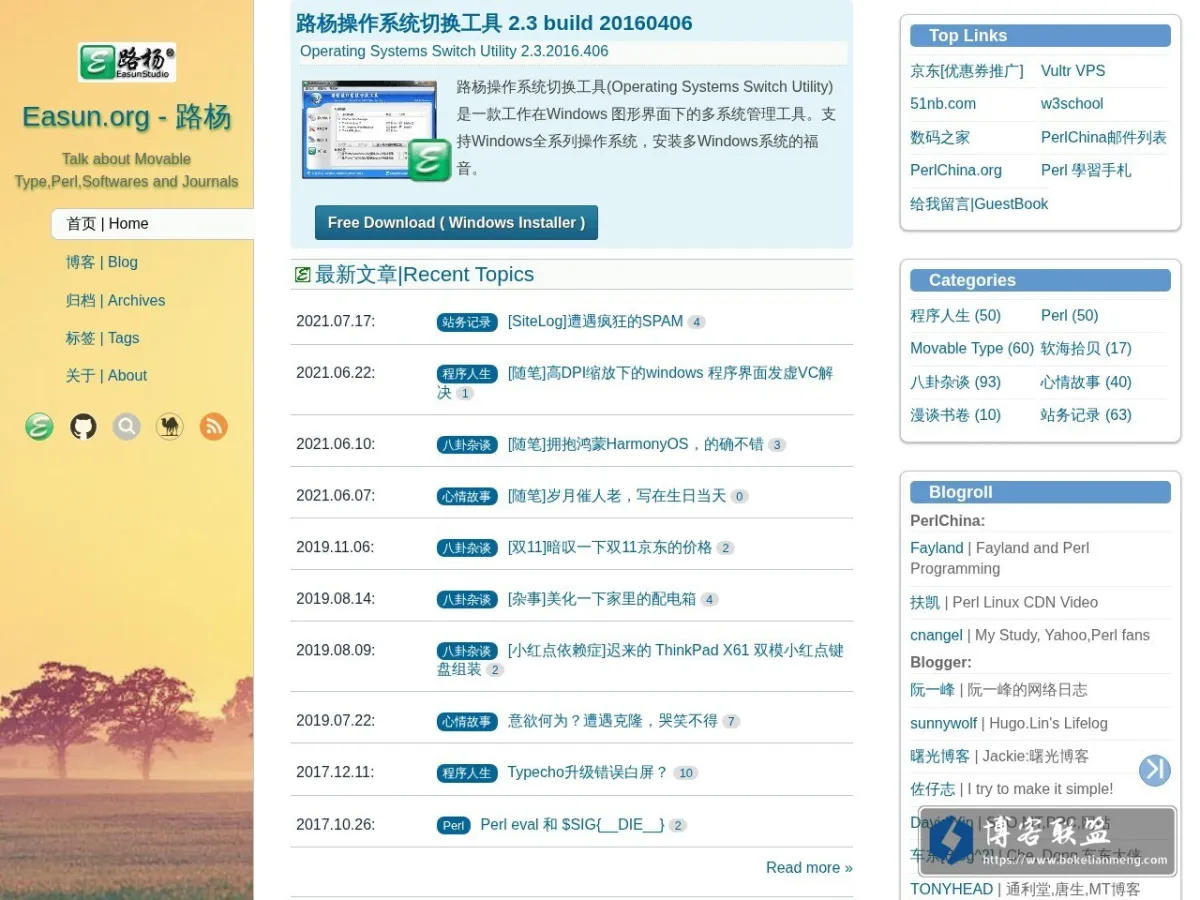Click the Perl camel icon
This screenshot has width=1200, height=900.
click(170, 427)
